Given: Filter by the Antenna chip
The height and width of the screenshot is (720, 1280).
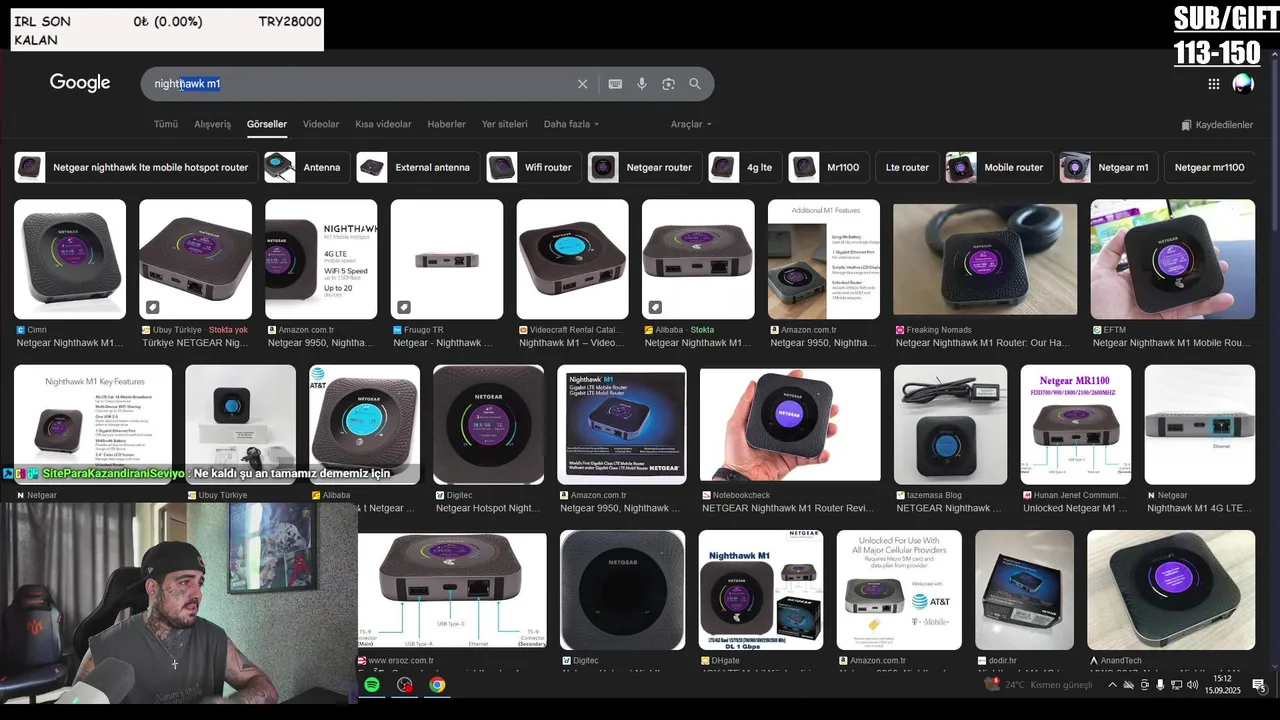Looking at the screenshot, I should point(307,167).
